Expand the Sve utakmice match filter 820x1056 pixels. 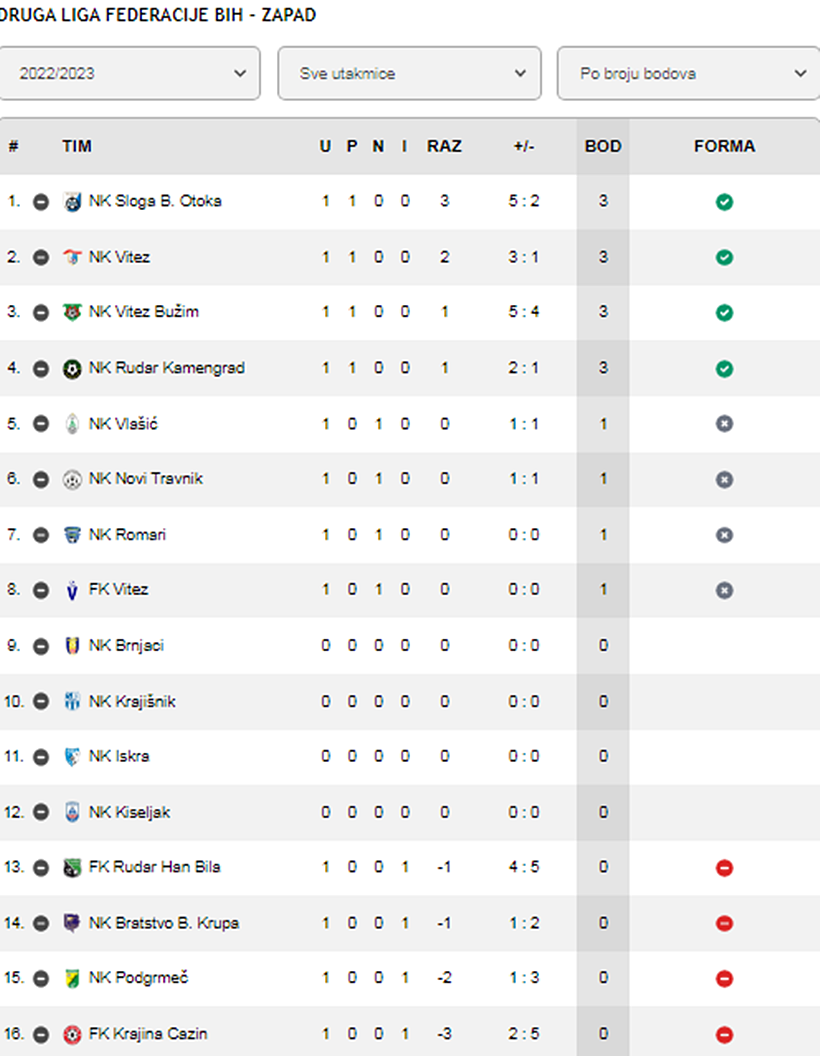click(409, 73)
